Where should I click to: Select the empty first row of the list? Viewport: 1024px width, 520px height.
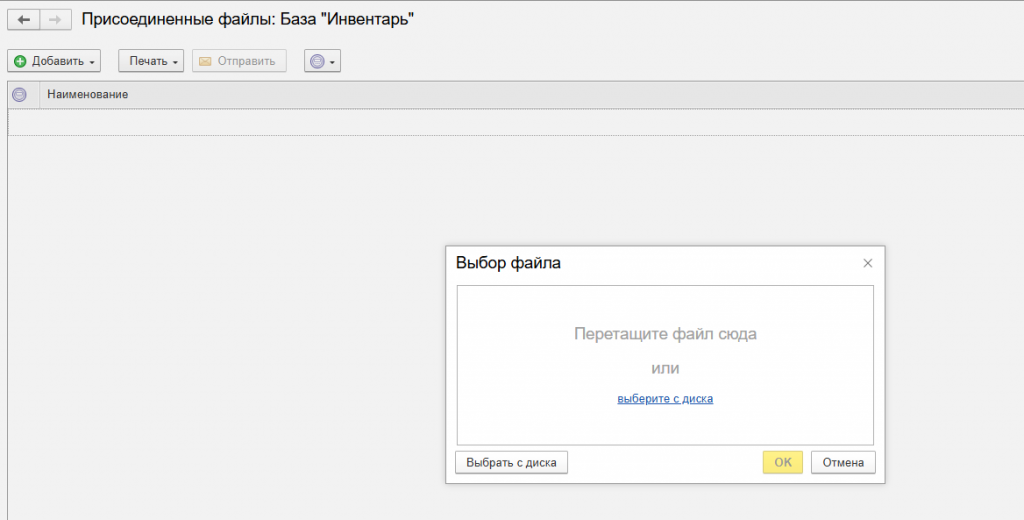[x=516, y=123]
